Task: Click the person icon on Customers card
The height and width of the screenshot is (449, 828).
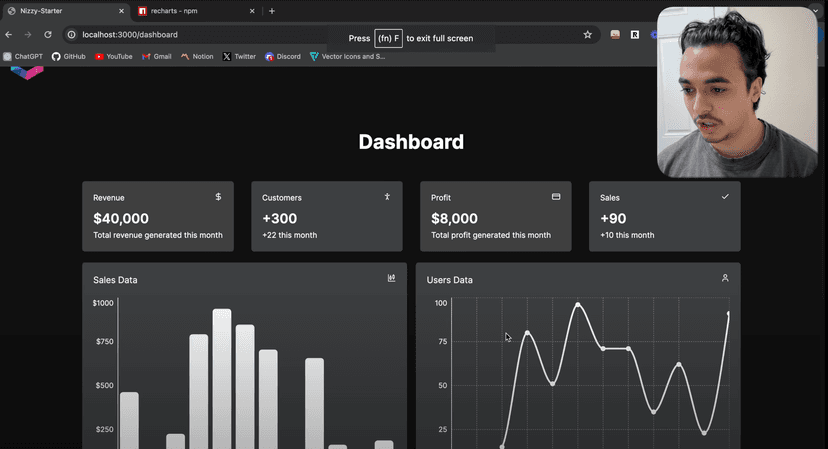Action: point(387,197)
